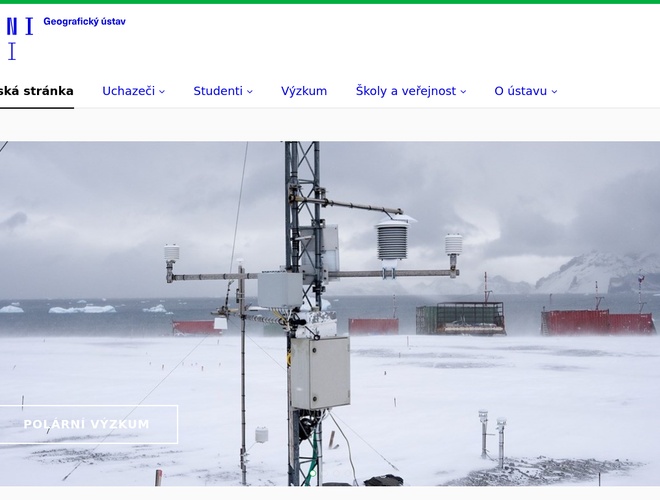
Task: Go to the Výzkum page
Action: [304, 91]
